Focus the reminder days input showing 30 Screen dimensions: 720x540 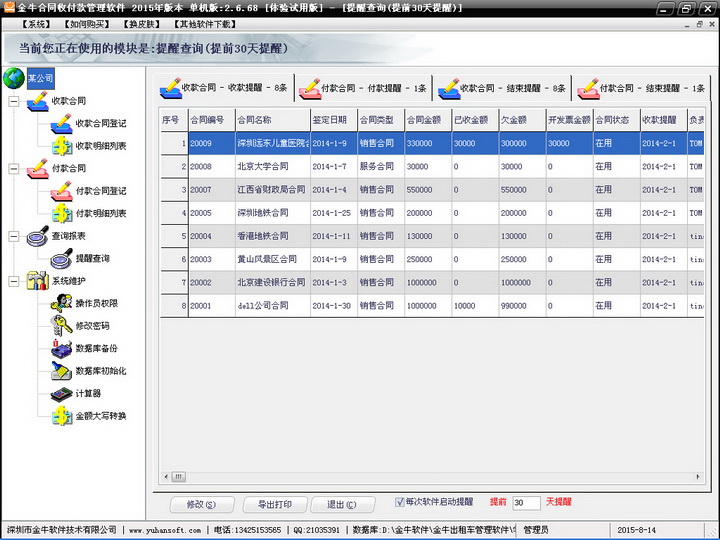(526, 502)
